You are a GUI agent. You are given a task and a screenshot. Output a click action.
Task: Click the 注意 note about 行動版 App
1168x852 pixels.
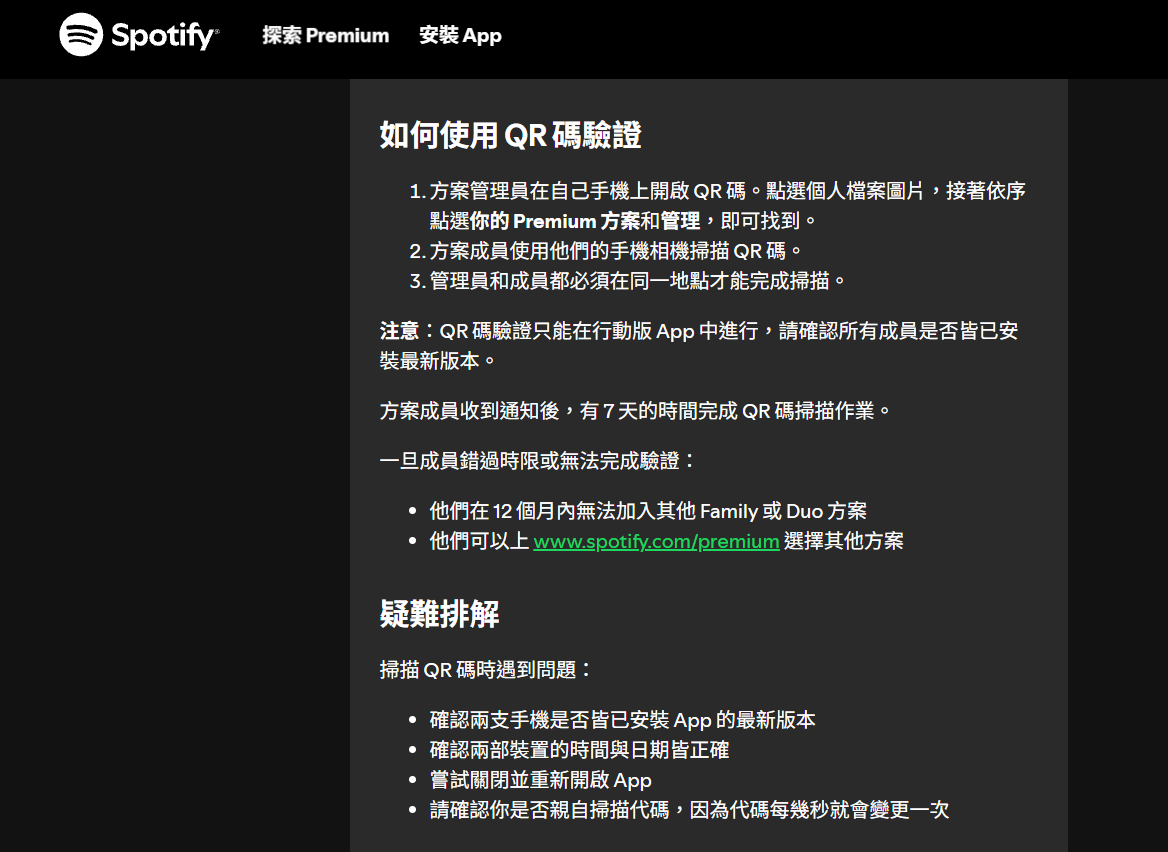699,346
